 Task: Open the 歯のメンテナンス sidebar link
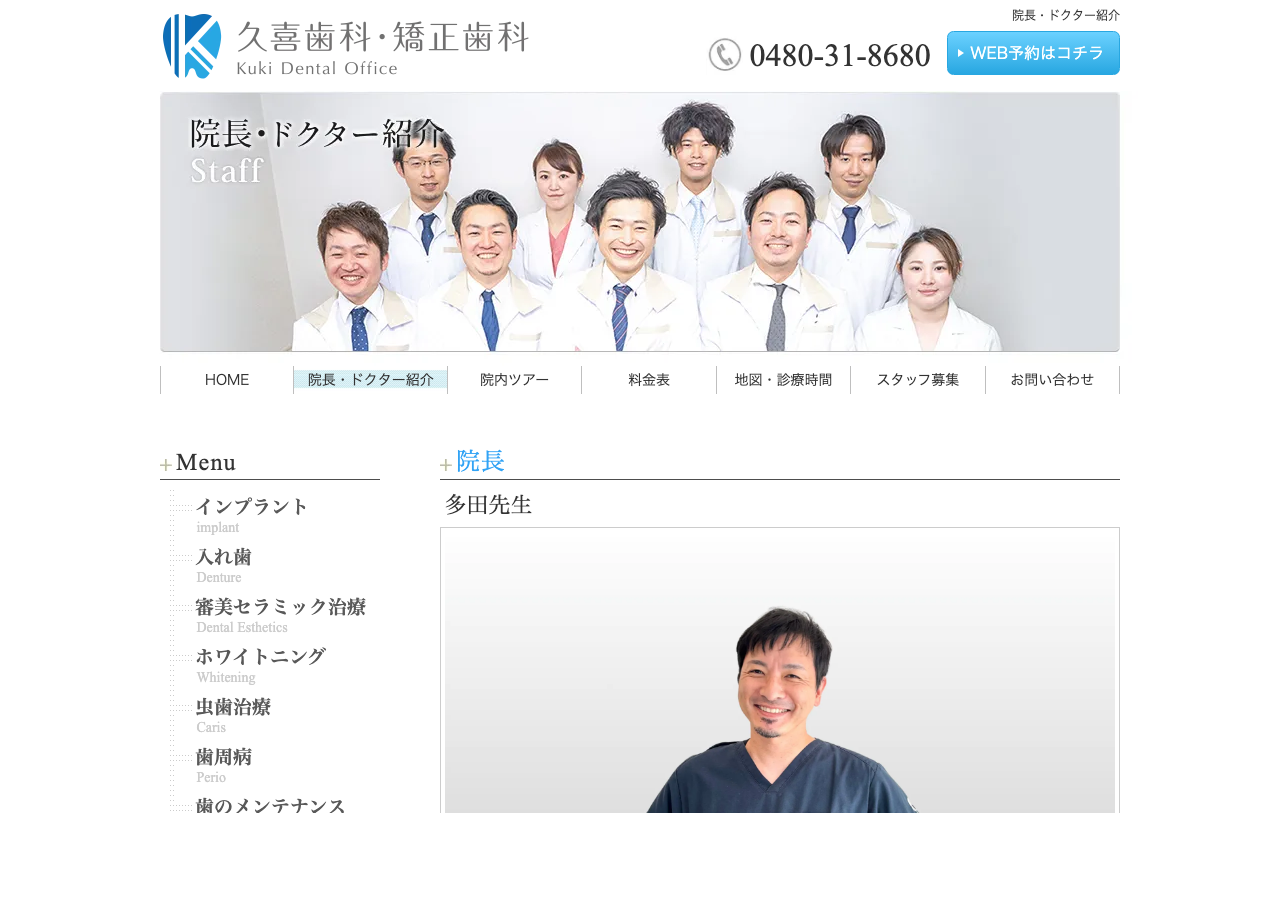270,805
